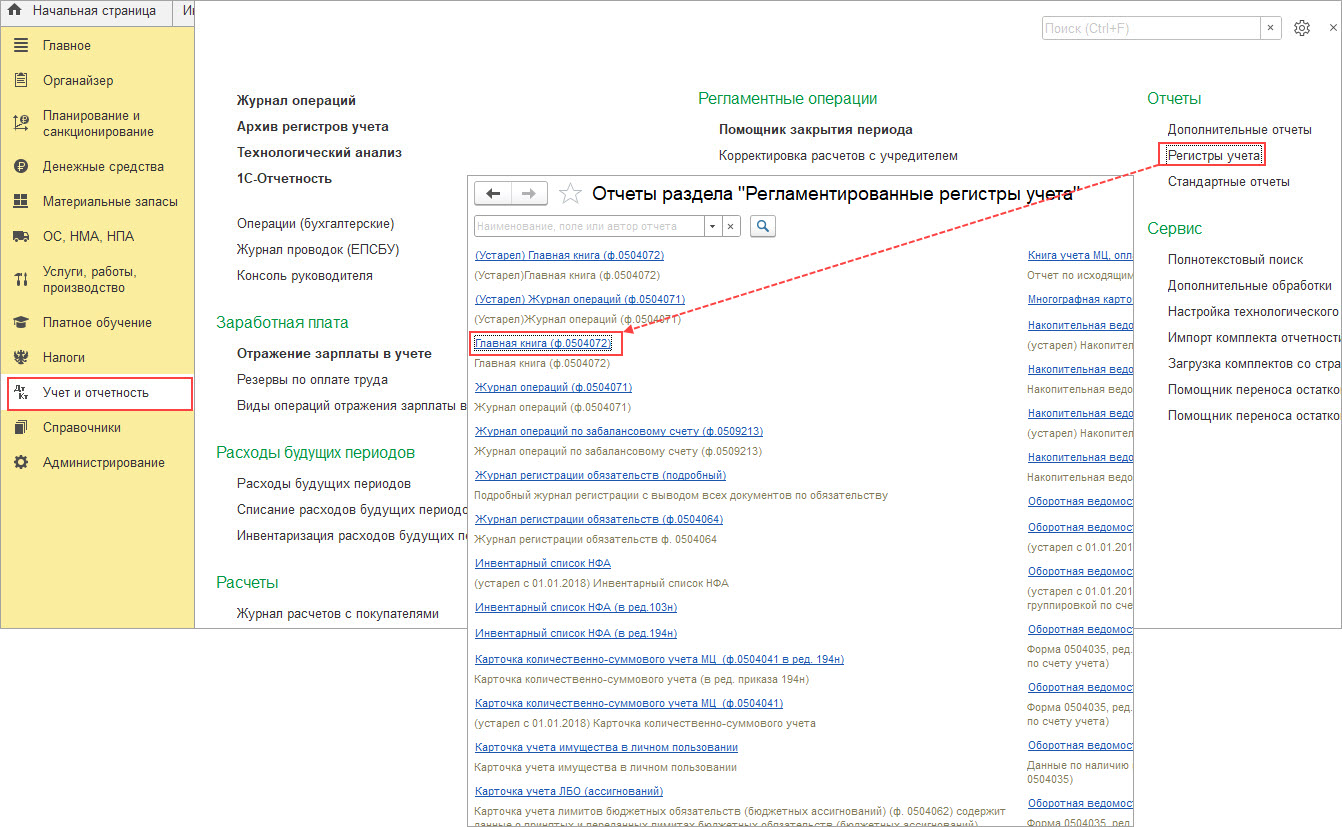Image resolution: width=1342 pixels, height=827 pixels.
Task: Open Журнал операций по забалансовому счету (ф.0509213)
Action: click(619, 432)
